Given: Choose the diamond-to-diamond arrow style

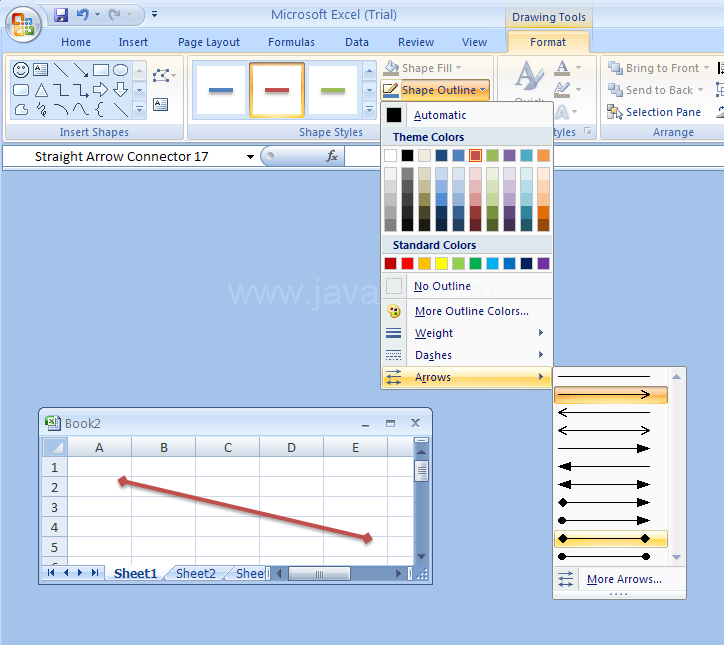Looking at the screenshot, I should tap(610, 538).
